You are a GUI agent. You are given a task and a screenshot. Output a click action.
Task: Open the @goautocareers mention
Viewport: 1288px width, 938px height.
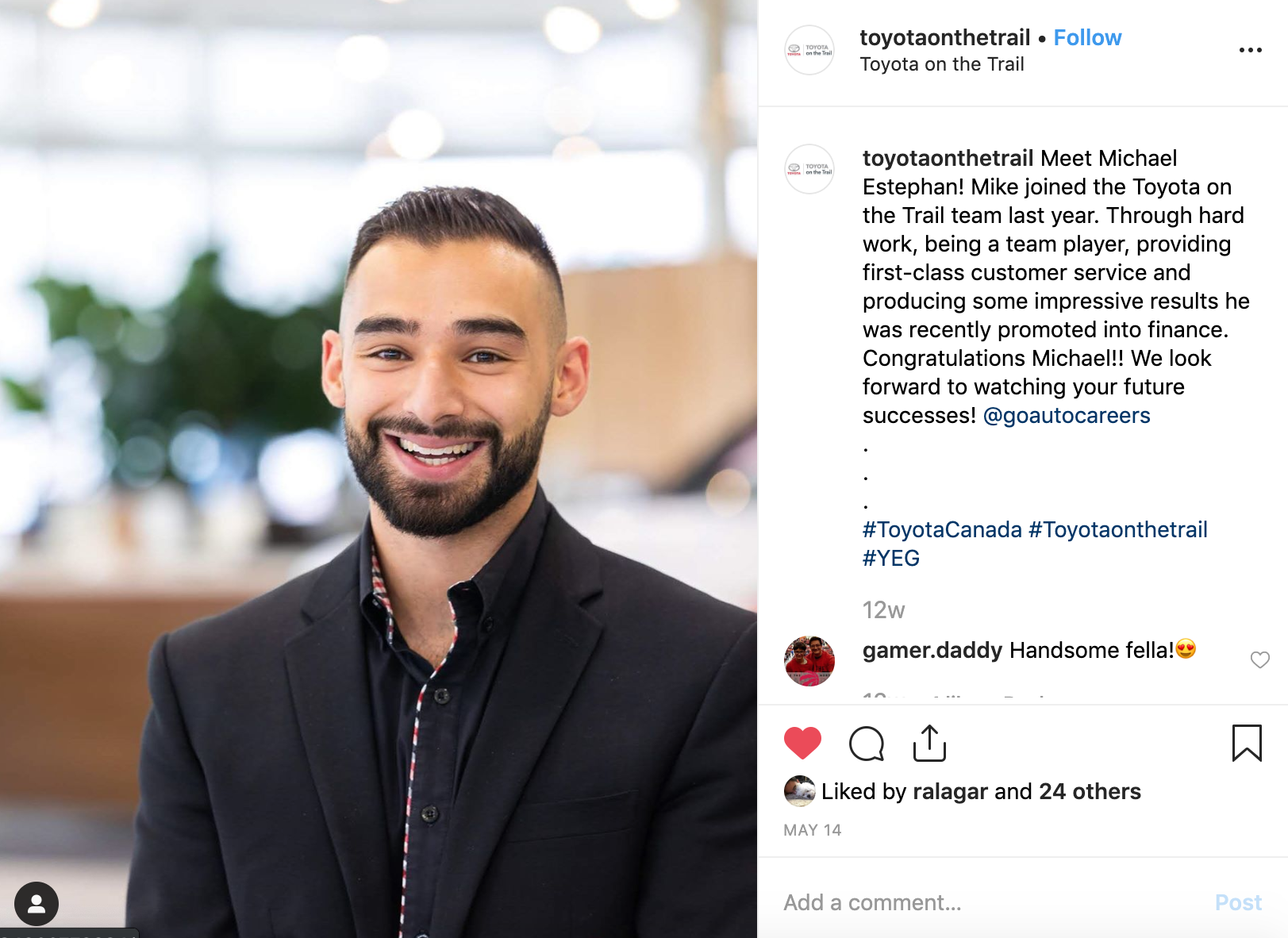[x=1067, y=415]
